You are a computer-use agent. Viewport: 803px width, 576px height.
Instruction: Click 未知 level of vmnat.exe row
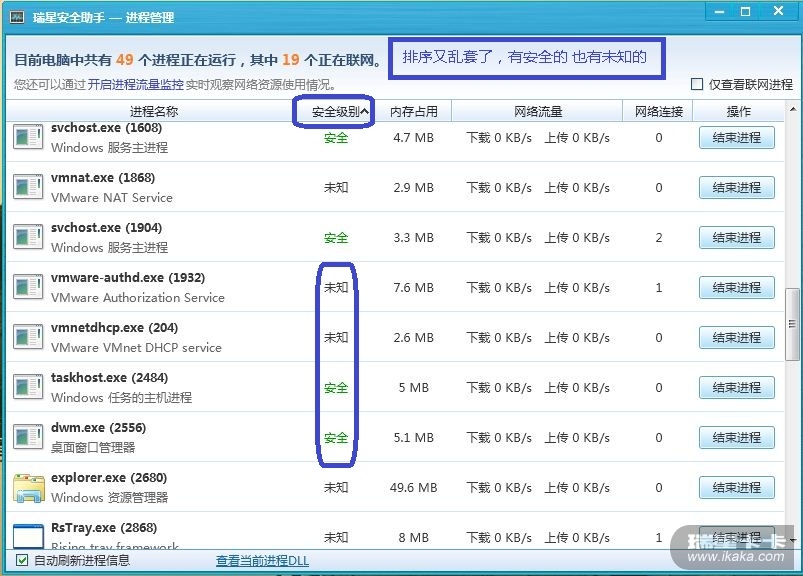pos(336,187)
